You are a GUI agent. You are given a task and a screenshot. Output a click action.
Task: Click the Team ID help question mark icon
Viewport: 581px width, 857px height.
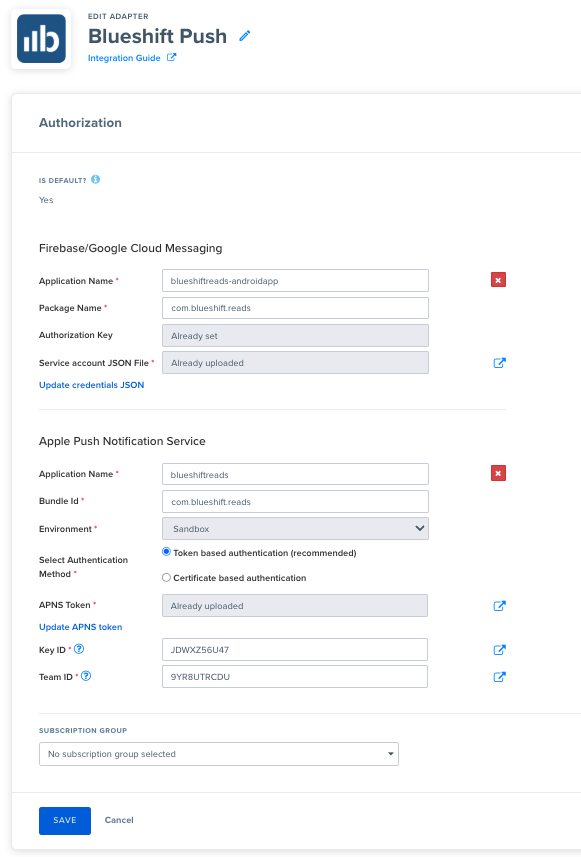coord(86,676)
